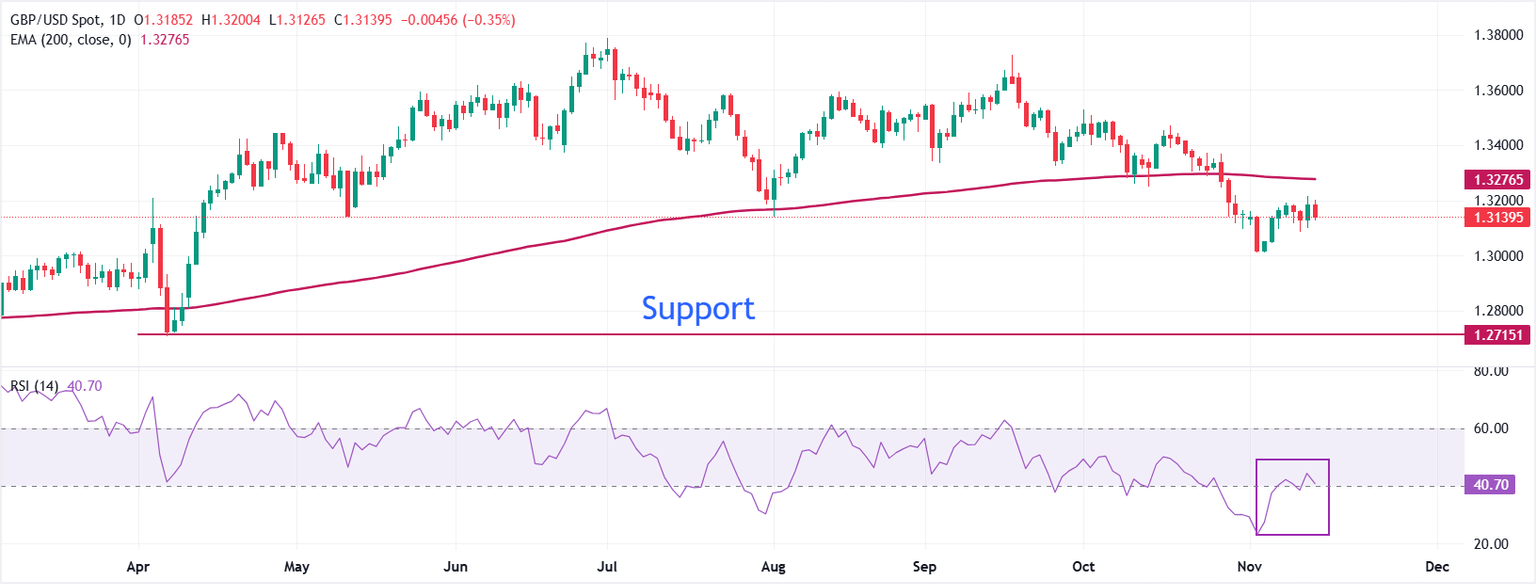Click the Dec label on time axis
The image size is (1536, 584).
pyautogui.click(x=1437, y=566)
